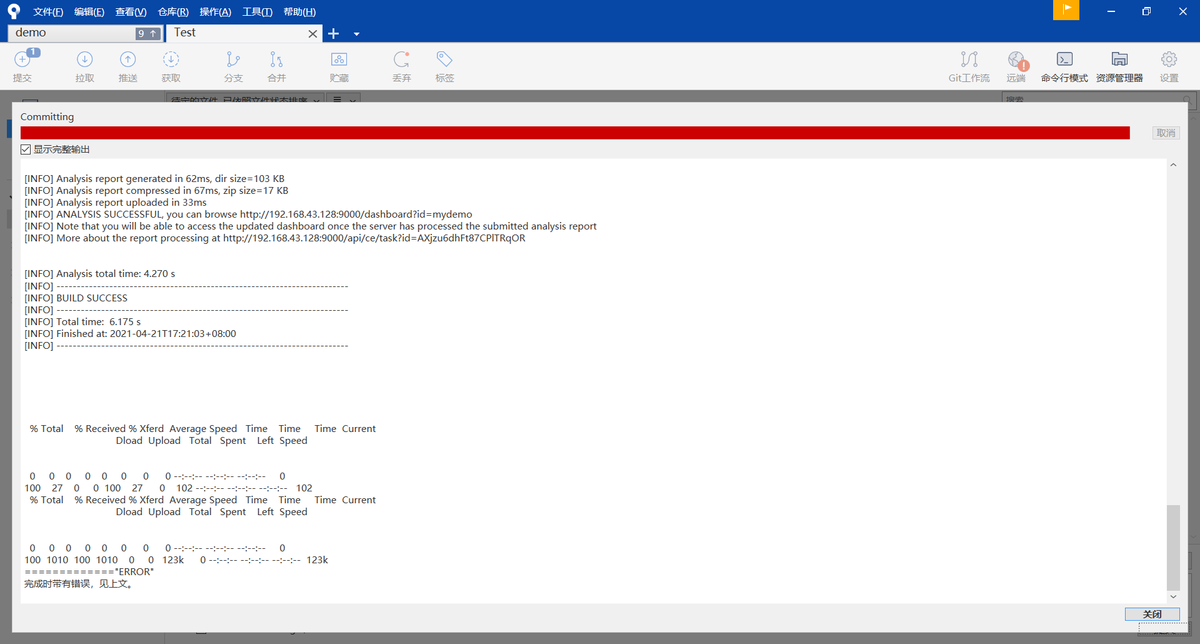This screenshot has width=1200, height=644.
Task: Open the 工具(T) menu
Action: tap(257, 12)
